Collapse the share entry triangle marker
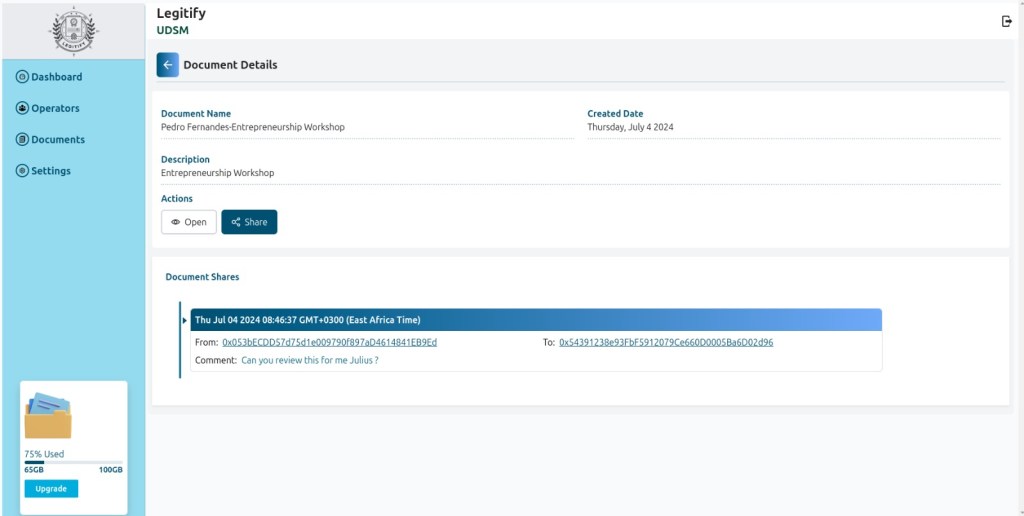This screenshot has width=1024, height=516. [x=185, y=320]
